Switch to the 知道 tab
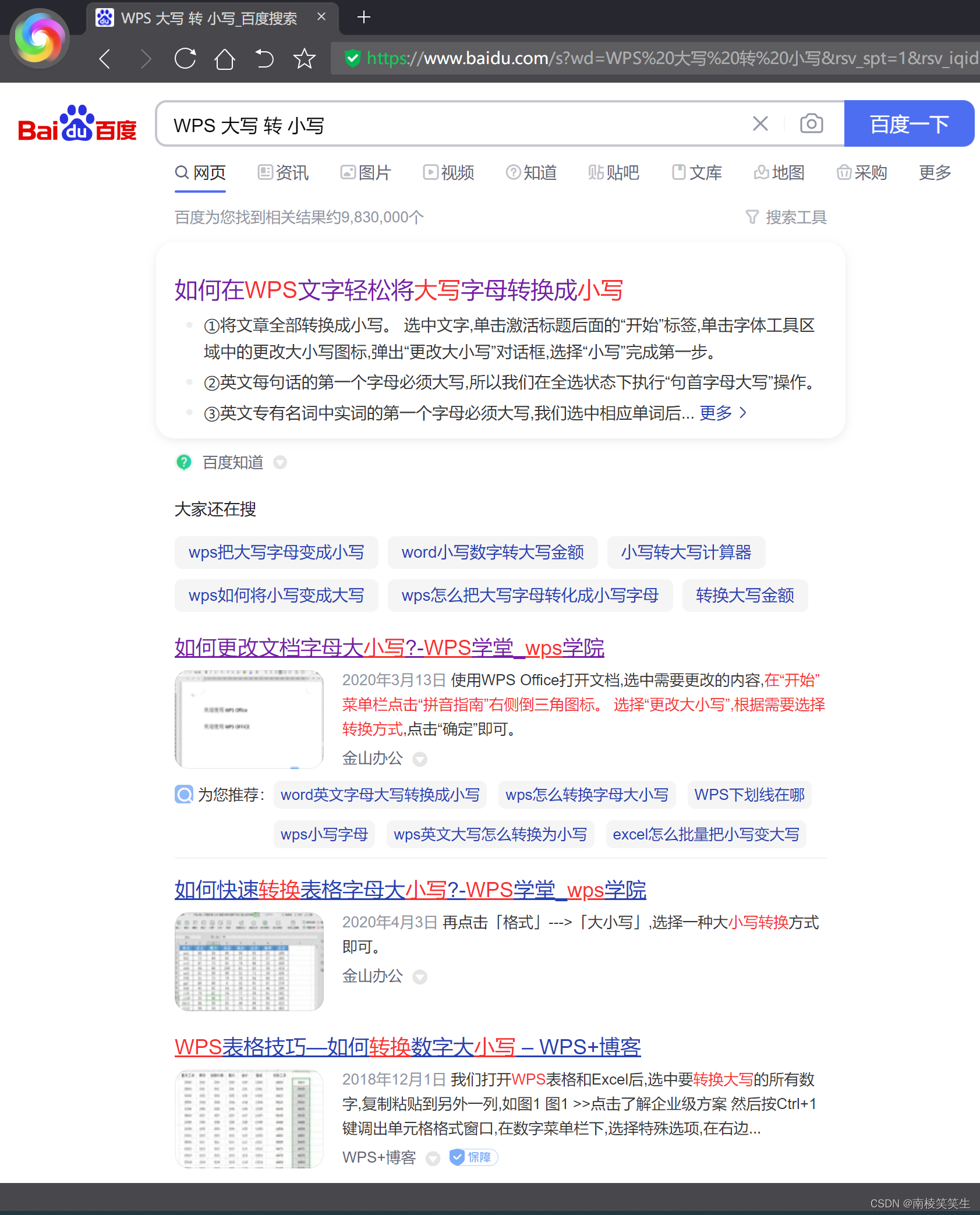 click(x=531, y=172)
